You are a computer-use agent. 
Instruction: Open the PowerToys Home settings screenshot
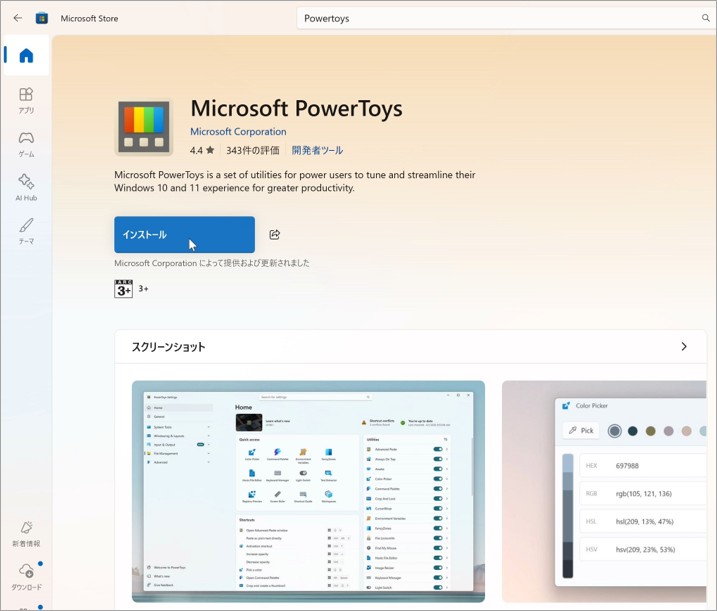point(308,492)
